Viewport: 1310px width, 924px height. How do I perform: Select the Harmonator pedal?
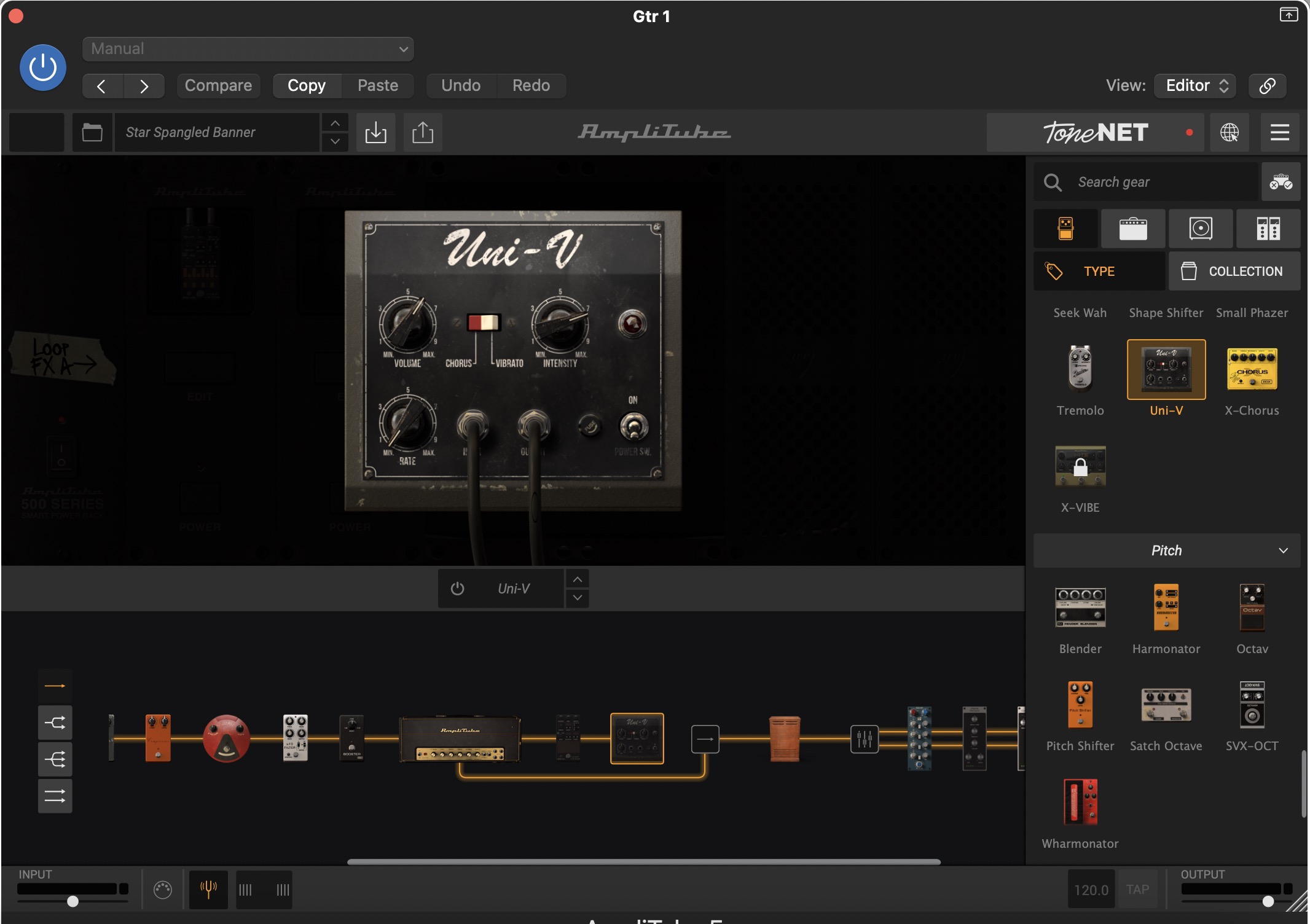click(1166, 607)
